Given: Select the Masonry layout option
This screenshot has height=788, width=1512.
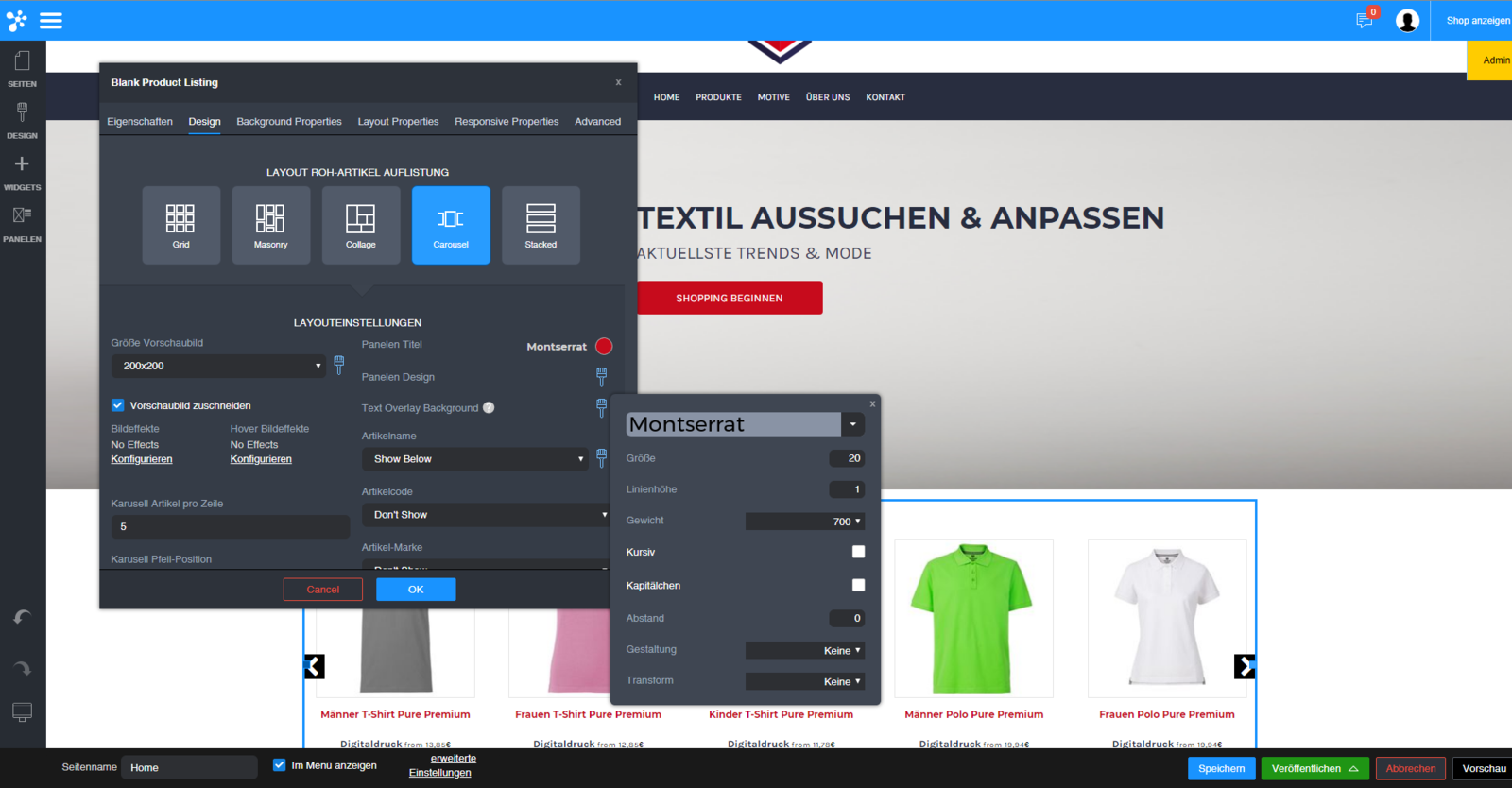Looking at the screenshot, I should pos(270,225).
